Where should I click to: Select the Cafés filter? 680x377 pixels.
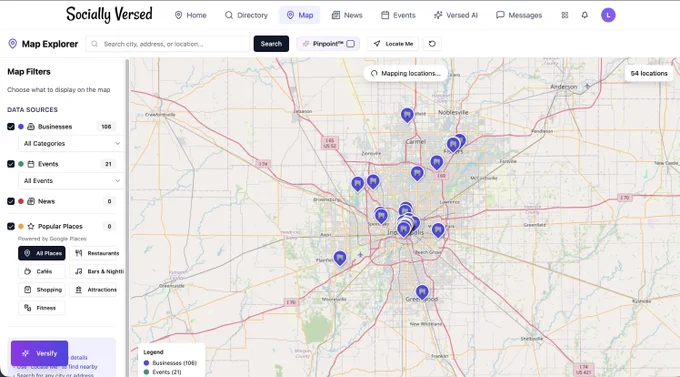click(42, 272)
